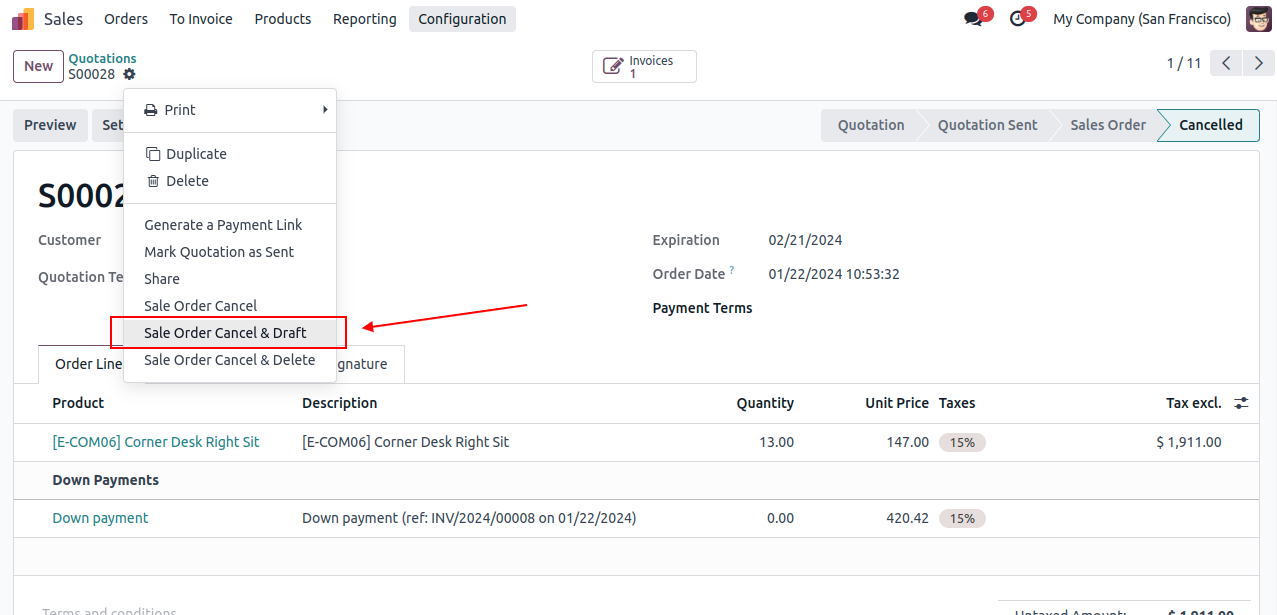Click the New button
Image resolution: width=1277 pixels, height=615 pixels.
point(38,66)
